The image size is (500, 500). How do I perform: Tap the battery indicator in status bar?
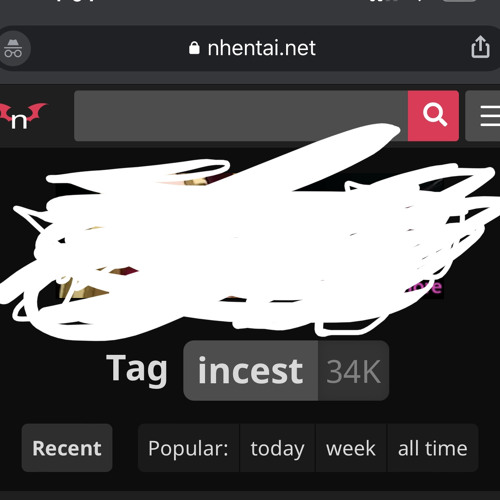coord(459,1)
